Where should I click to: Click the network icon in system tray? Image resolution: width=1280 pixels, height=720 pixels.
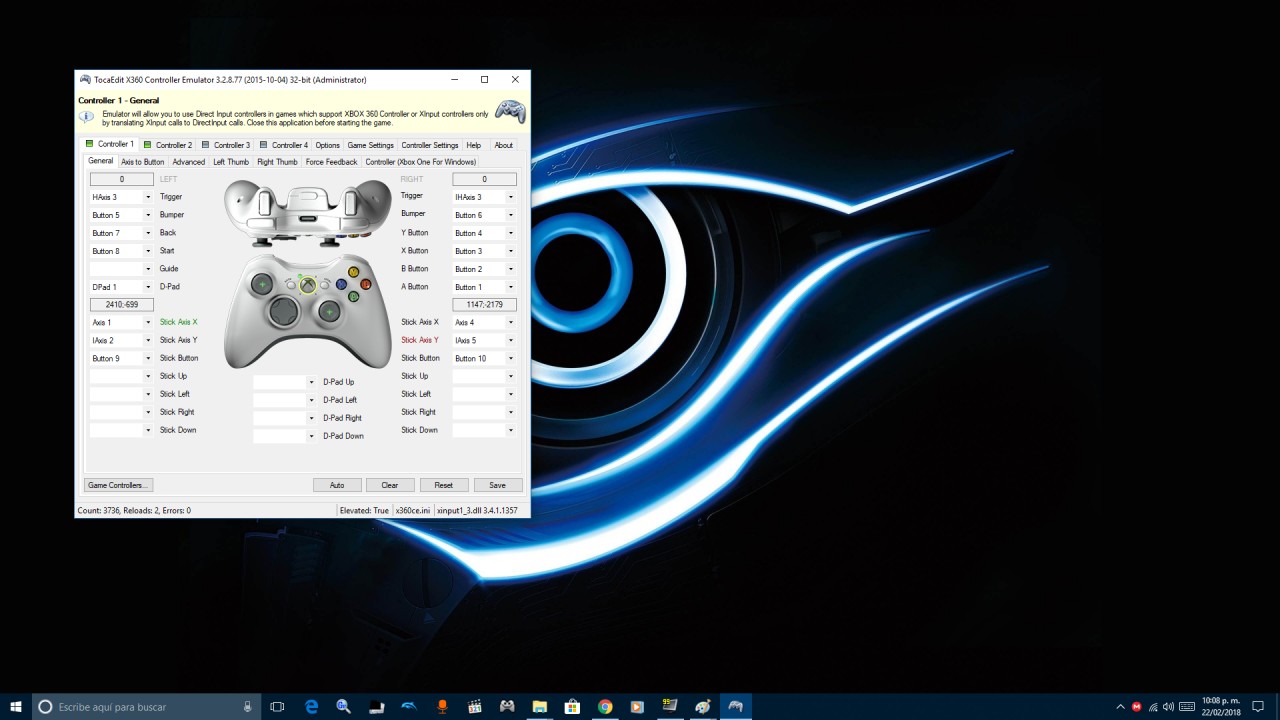1152,707
